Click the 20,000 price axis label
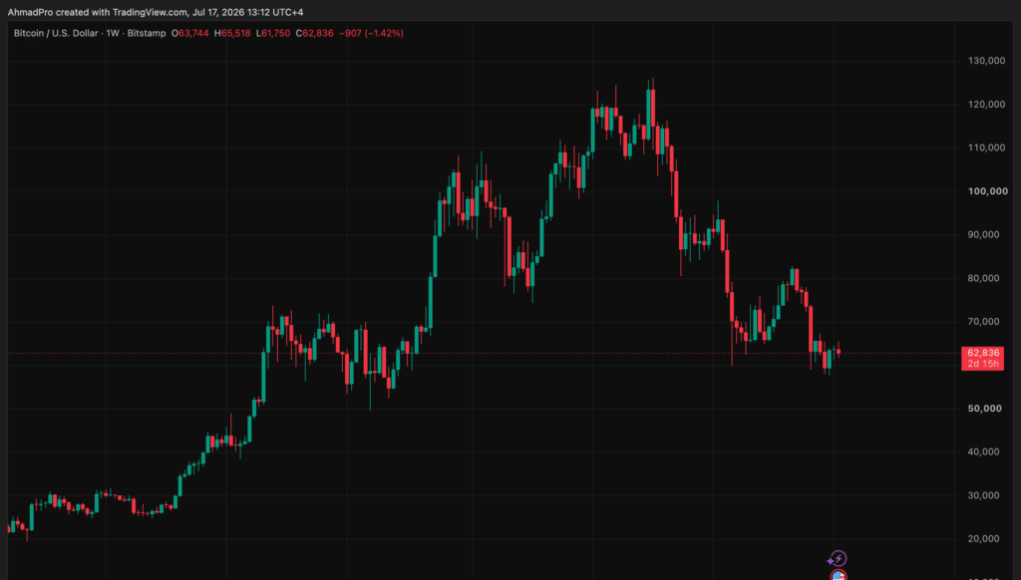Viewport: 1021px width, 580px height. (x=983, y=539)
